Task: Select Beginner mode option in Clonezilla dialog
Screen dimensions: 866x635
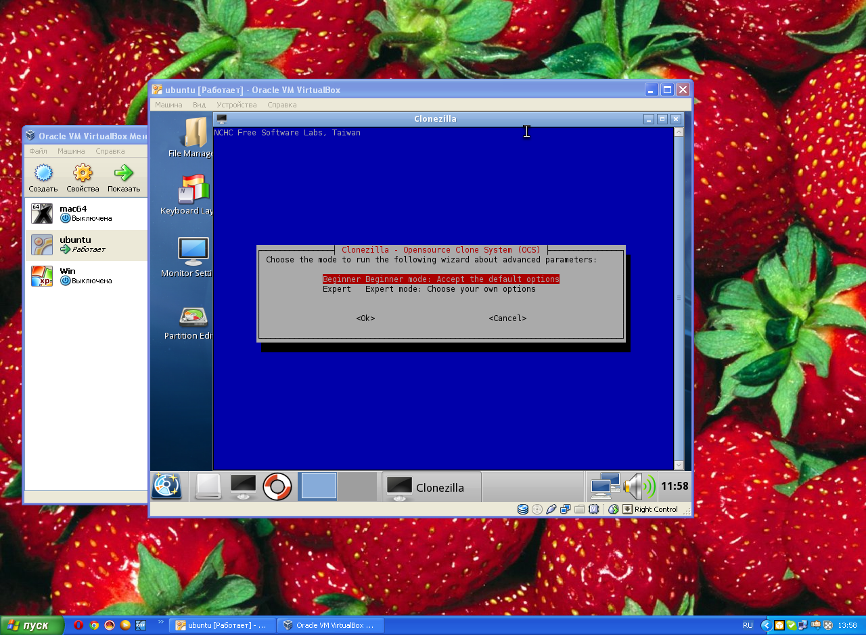Action: coord(441,279)
